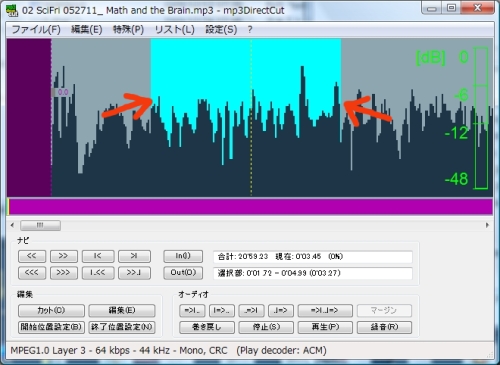Click the カット(D) cut button
This screenshot has height=365, width=500.
(51, 310)
